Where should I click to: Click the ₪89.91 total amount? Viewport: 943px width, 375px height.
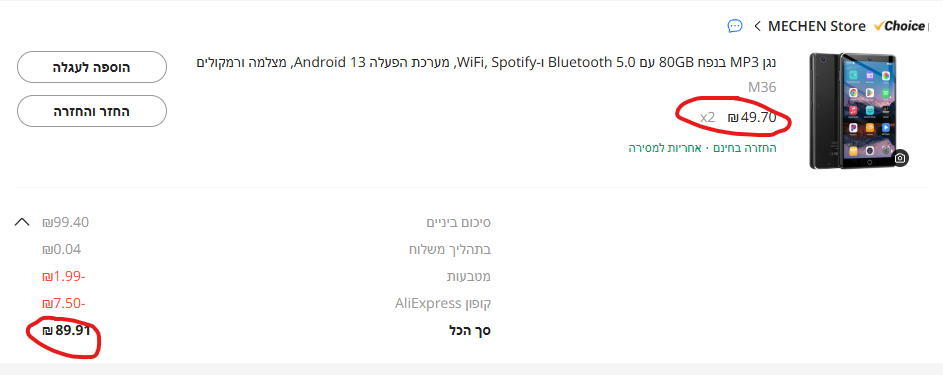tap(66, 330)
